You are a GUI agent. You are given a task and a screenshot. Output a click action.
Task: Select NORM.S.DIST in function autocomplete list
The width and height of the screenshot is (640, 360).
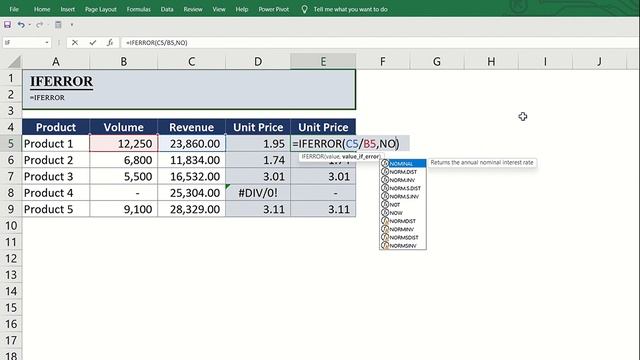[x=403, y=188]
